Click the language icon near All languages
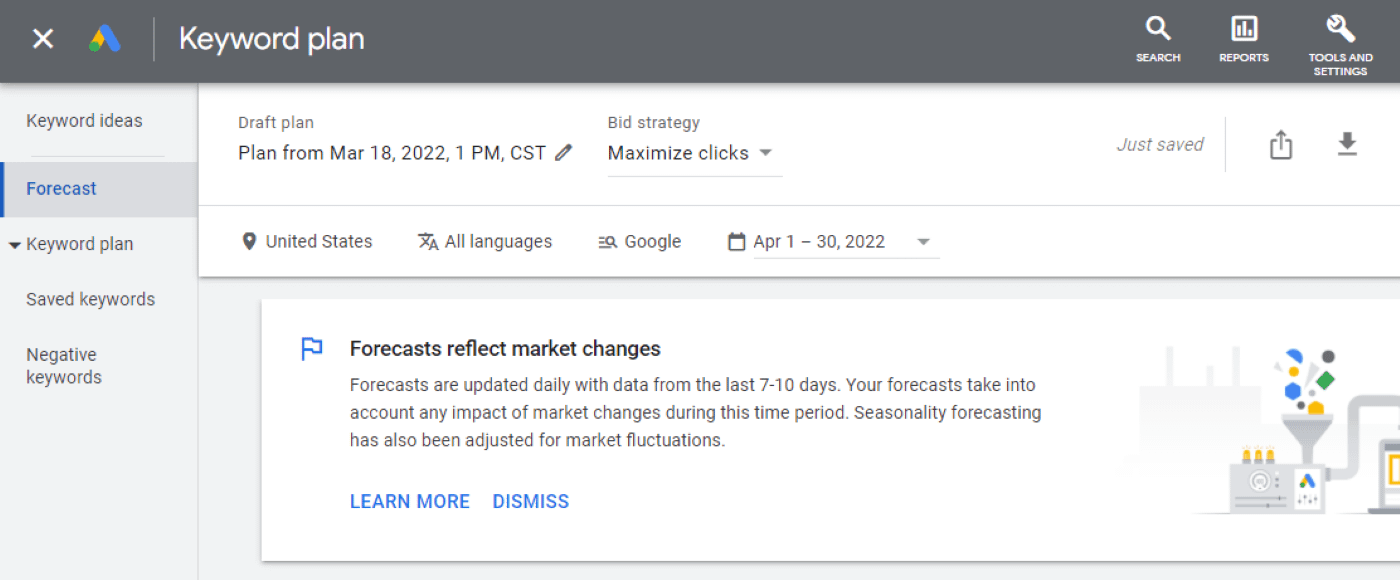Image resolution: width=1400 pixels, height=580 pixels. [x=427, y=241]
